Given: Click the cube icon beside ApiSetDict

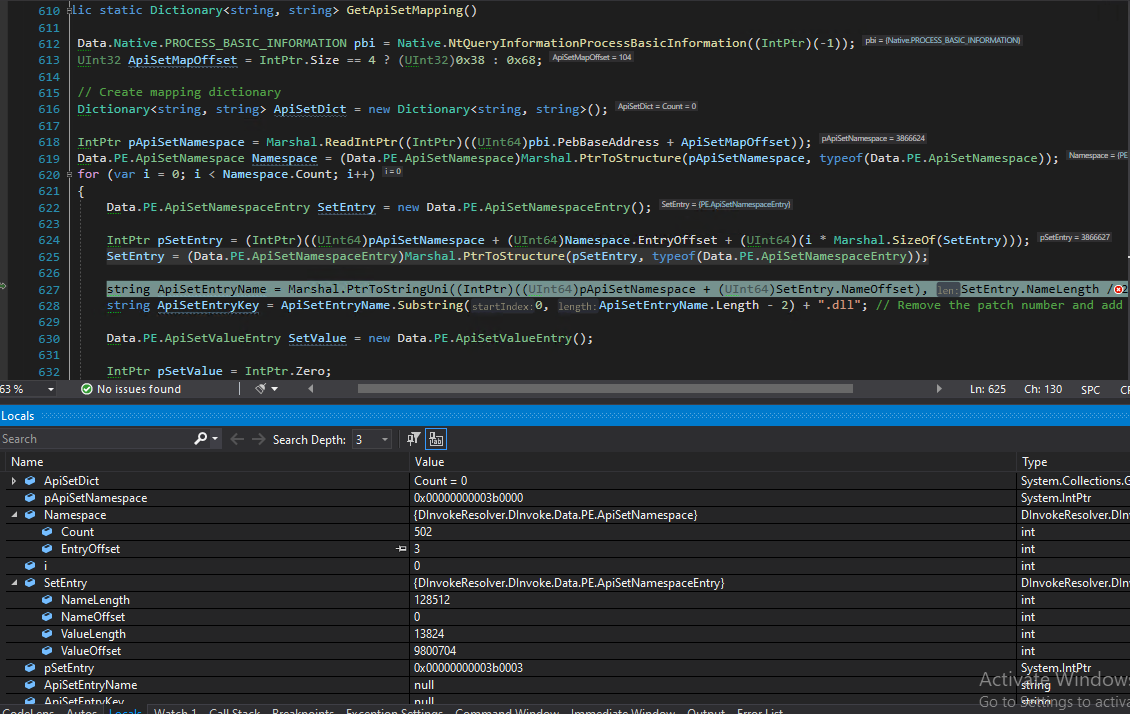Looking at the screenshot, I should (30, 481).
